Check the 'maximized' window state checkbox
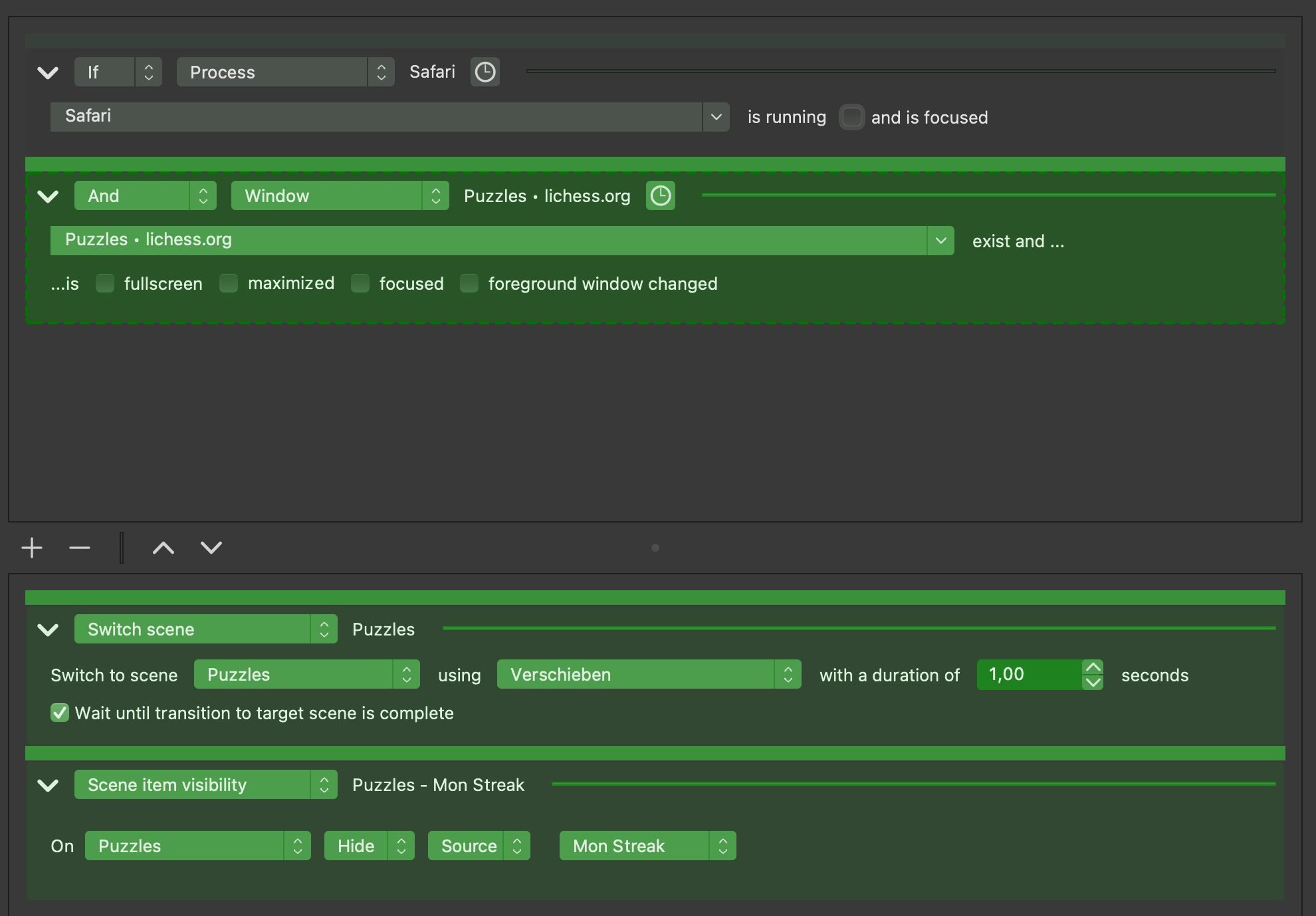 click(229, 283)
